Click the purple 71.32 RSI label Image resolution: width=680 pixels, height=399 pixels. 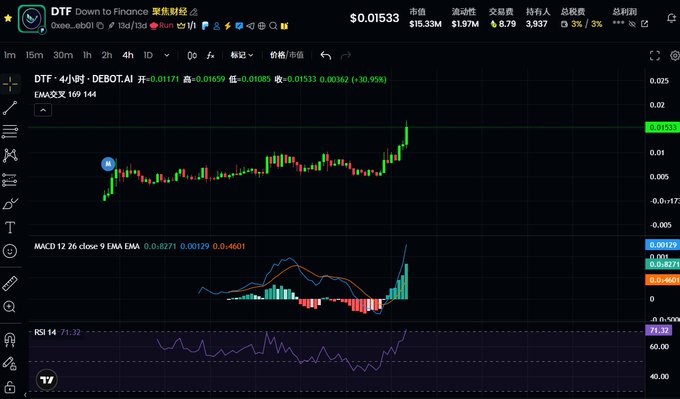(659, 330)
